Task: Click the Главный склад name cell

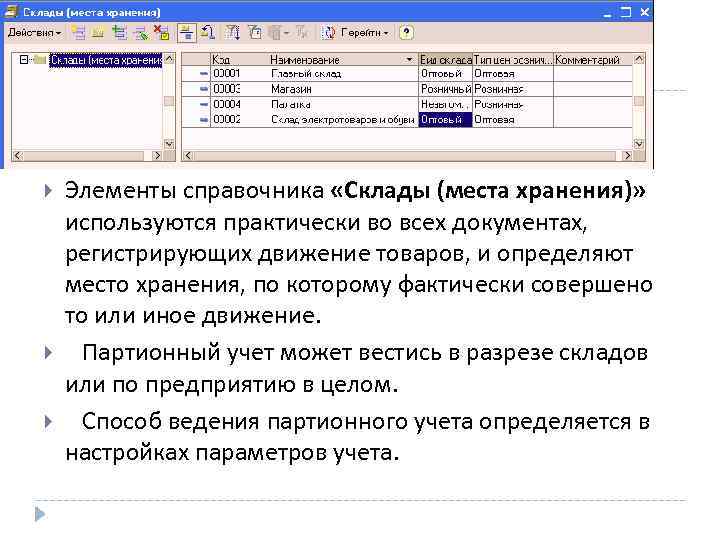Action: [306, 73]
